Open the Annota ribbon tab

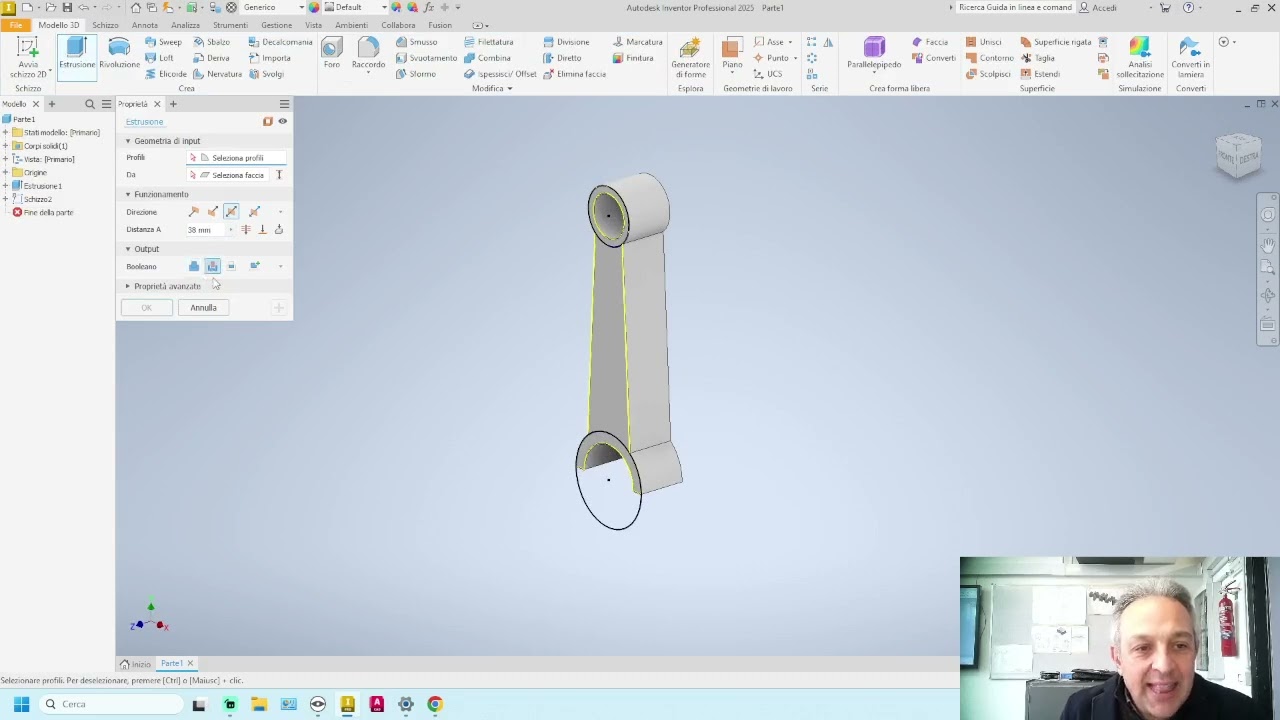tap(145, 25)
